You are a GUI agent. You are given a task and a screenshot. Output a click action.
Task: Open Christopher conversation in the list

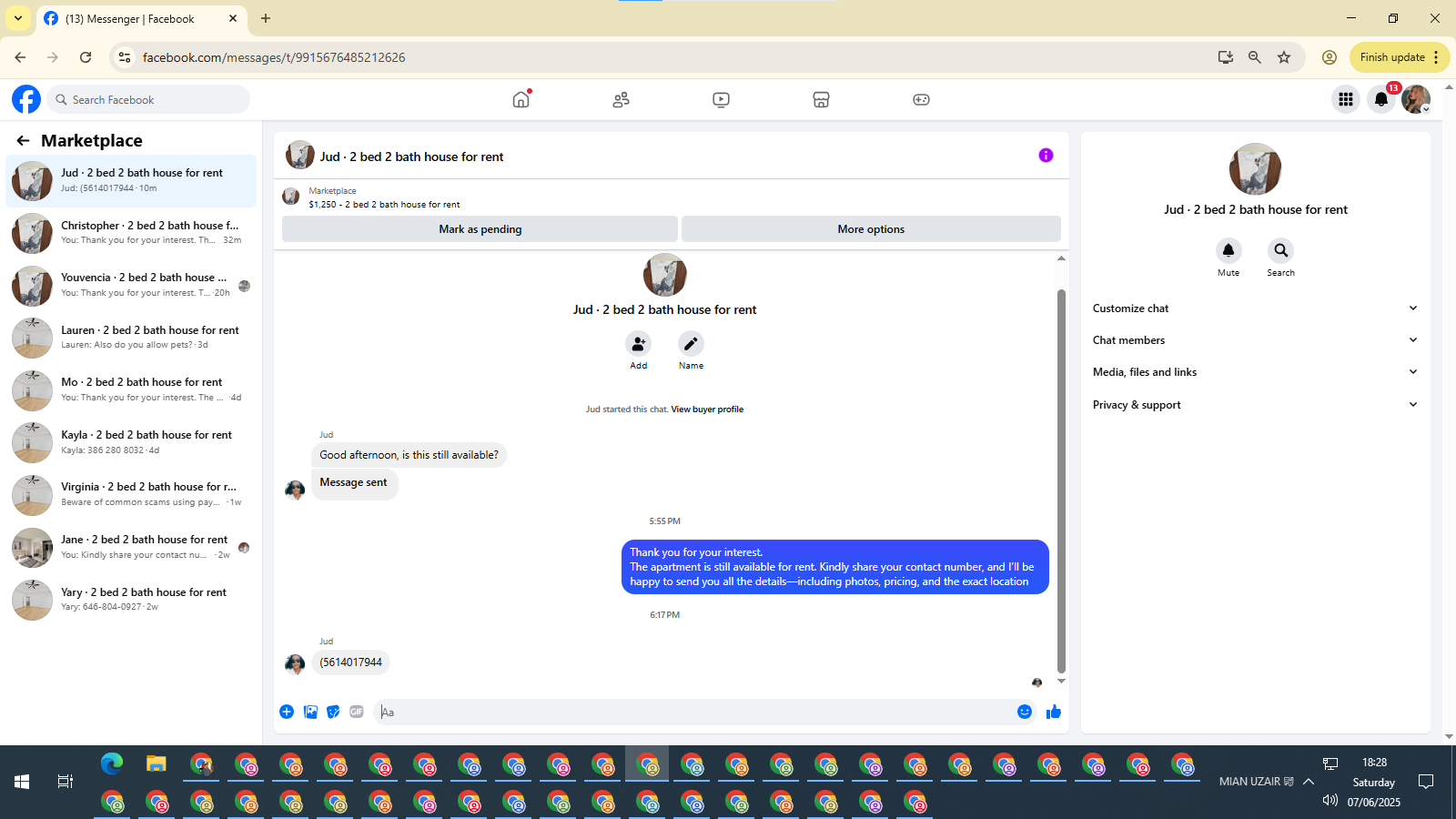click(x=131, y=233)
